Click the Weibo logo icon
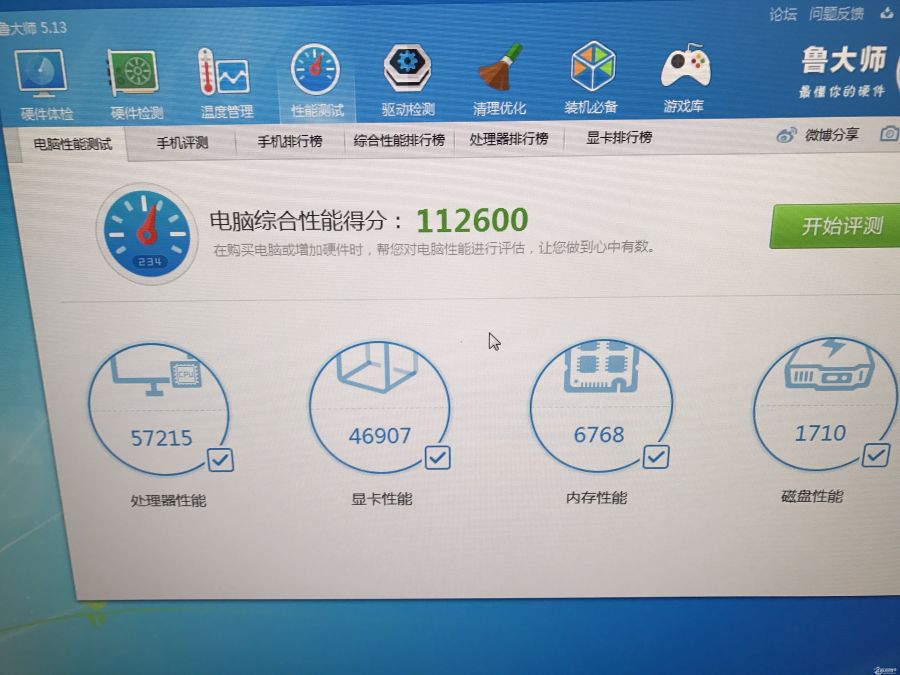Screen dimensions: 900x675 click(x=786, y=135)
